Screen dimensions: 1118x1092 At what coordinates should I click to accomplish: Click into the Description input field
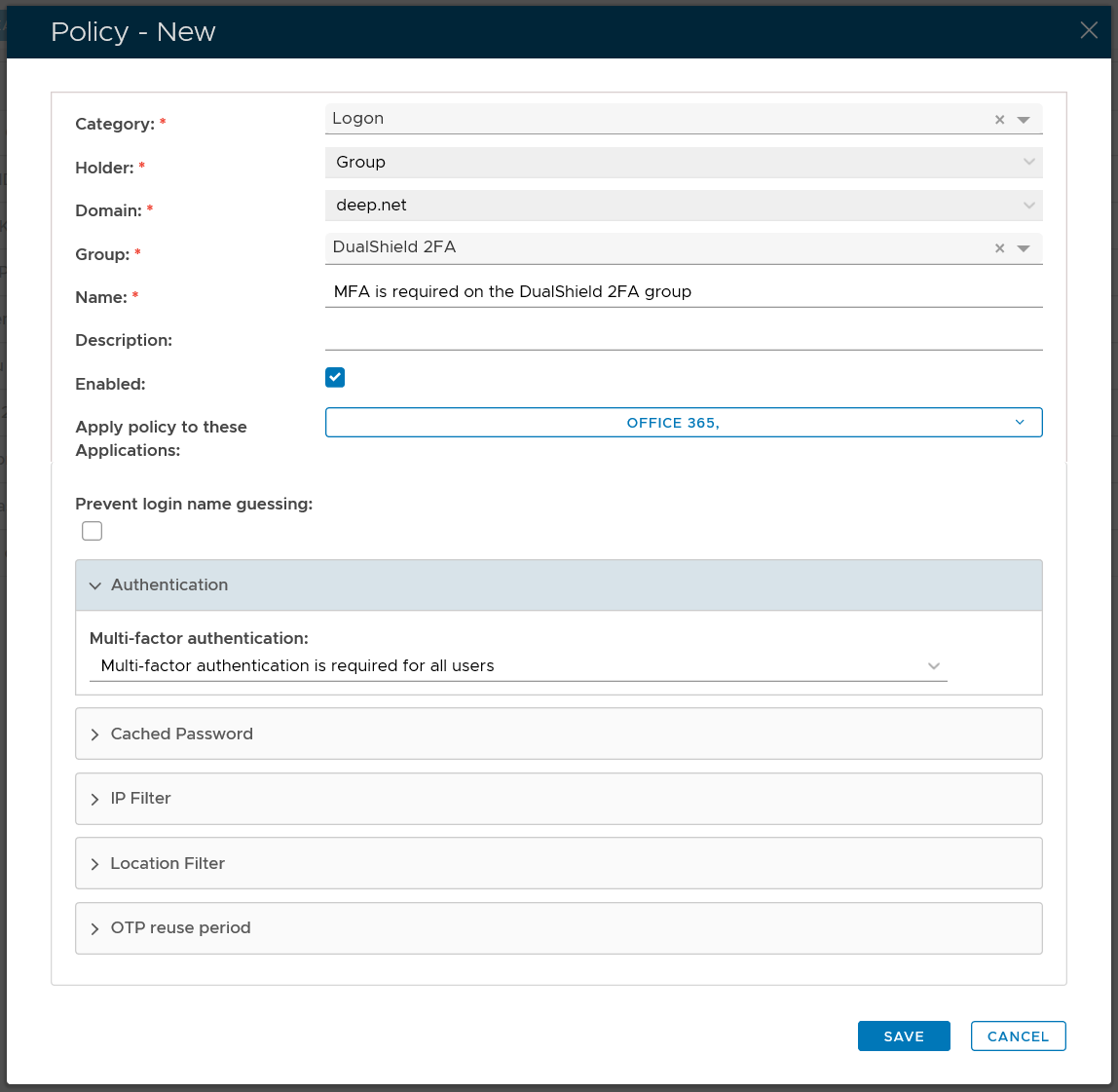tap(683, 336)
